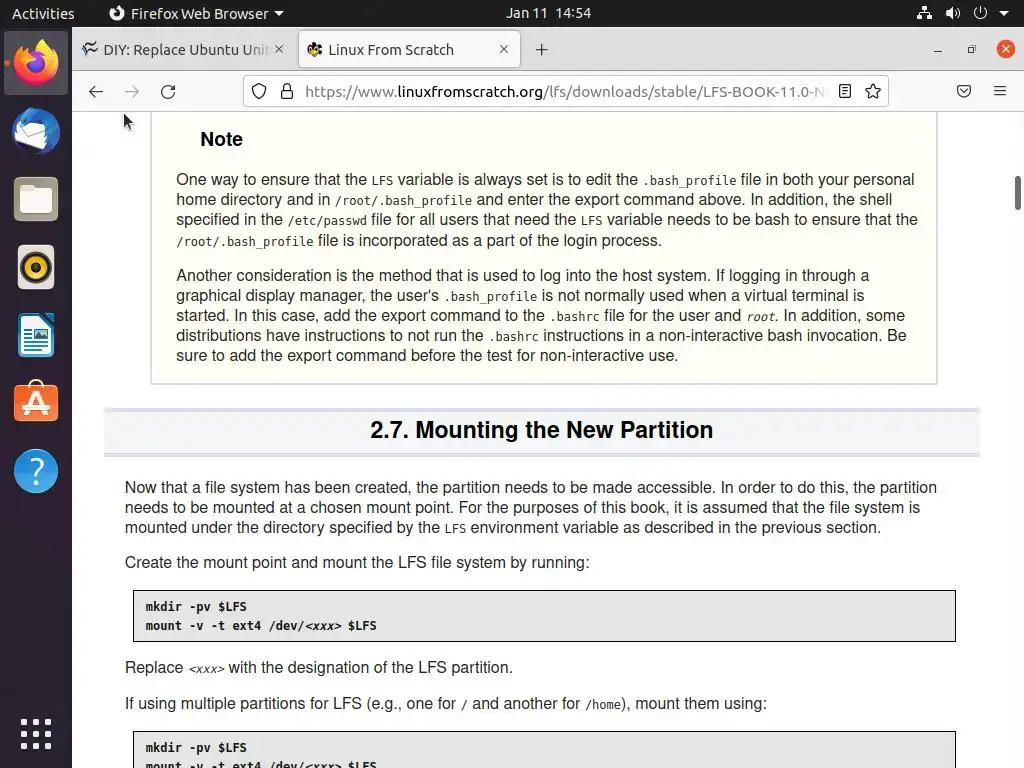This screenshot has width=1024, height=768.
Task: Switch to the 'DIY: Replace Ubuntu Uni' tab
Action: [x=185, y=50]
